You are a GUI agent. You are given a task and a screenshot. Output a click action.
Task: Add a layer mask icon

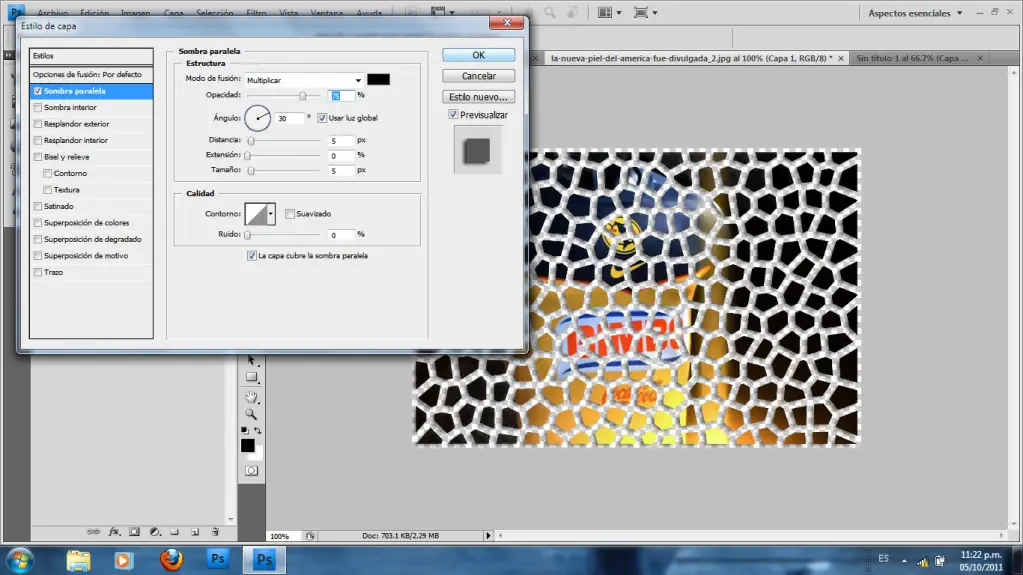tap(134, 532)
